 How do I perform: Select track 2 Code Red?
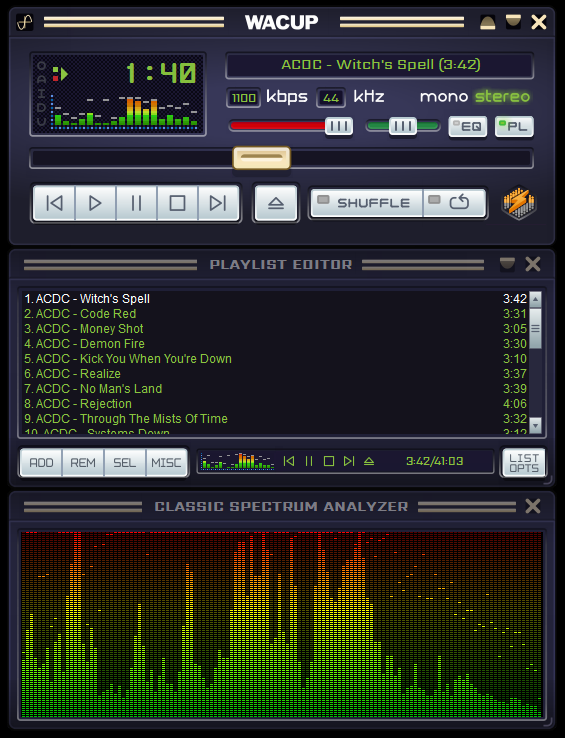275,314
